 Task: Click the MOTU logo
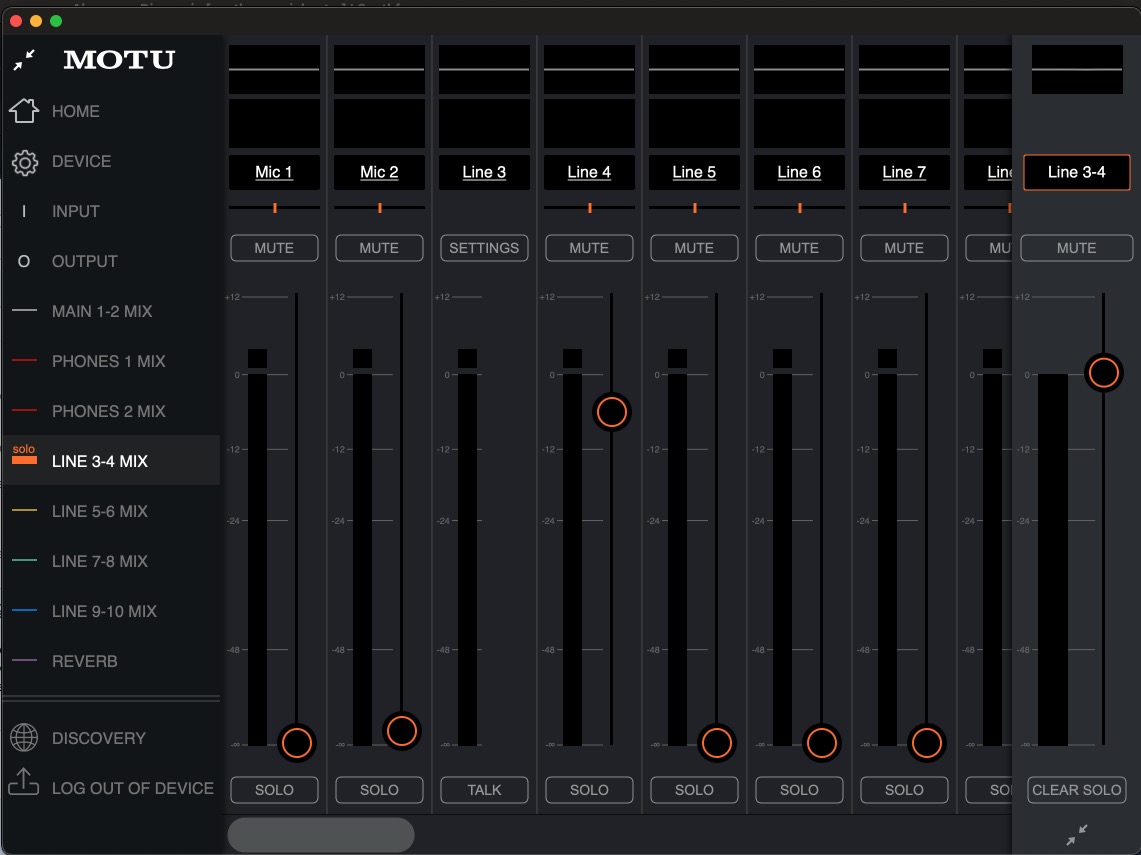[x=119, y=60]
